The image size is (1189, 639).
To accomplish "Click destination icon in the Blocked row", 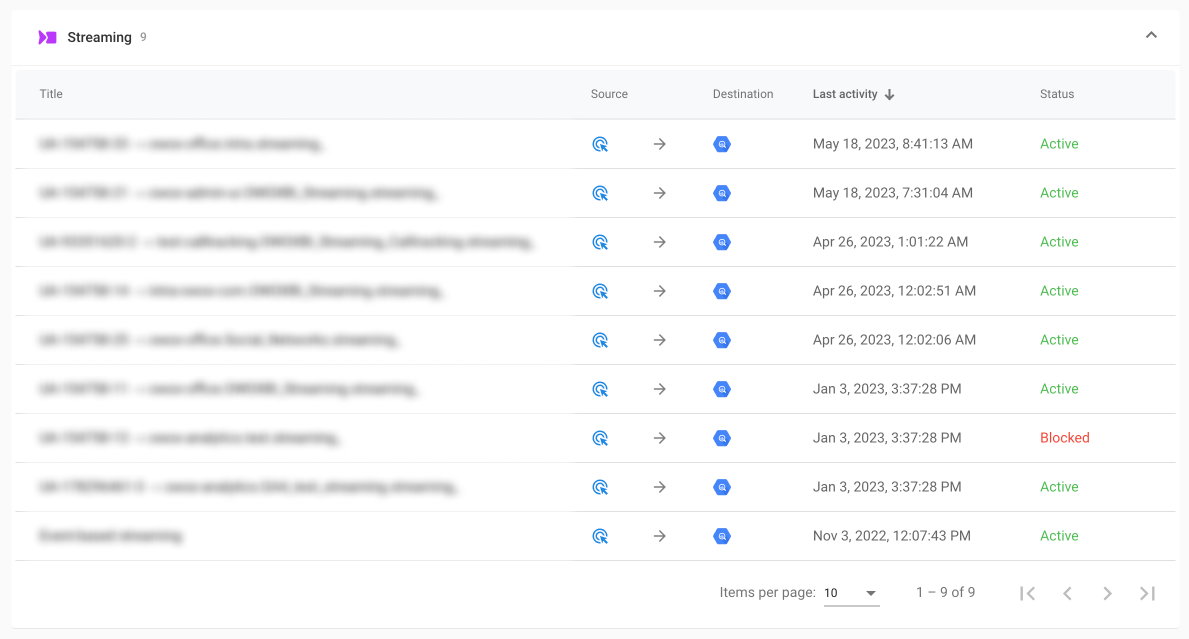I will tap(722, 438).
